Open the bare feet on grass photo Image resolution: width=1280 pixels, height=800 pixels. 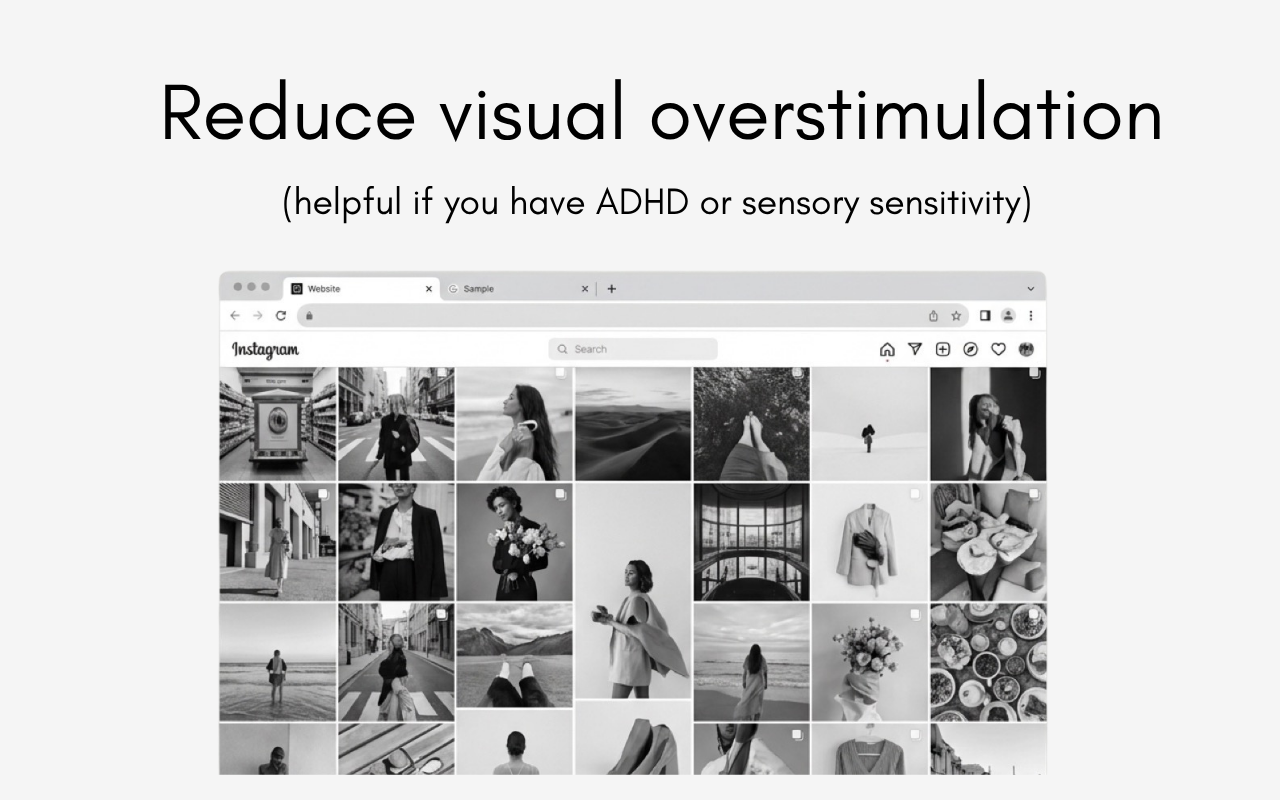tap(751, 424)
